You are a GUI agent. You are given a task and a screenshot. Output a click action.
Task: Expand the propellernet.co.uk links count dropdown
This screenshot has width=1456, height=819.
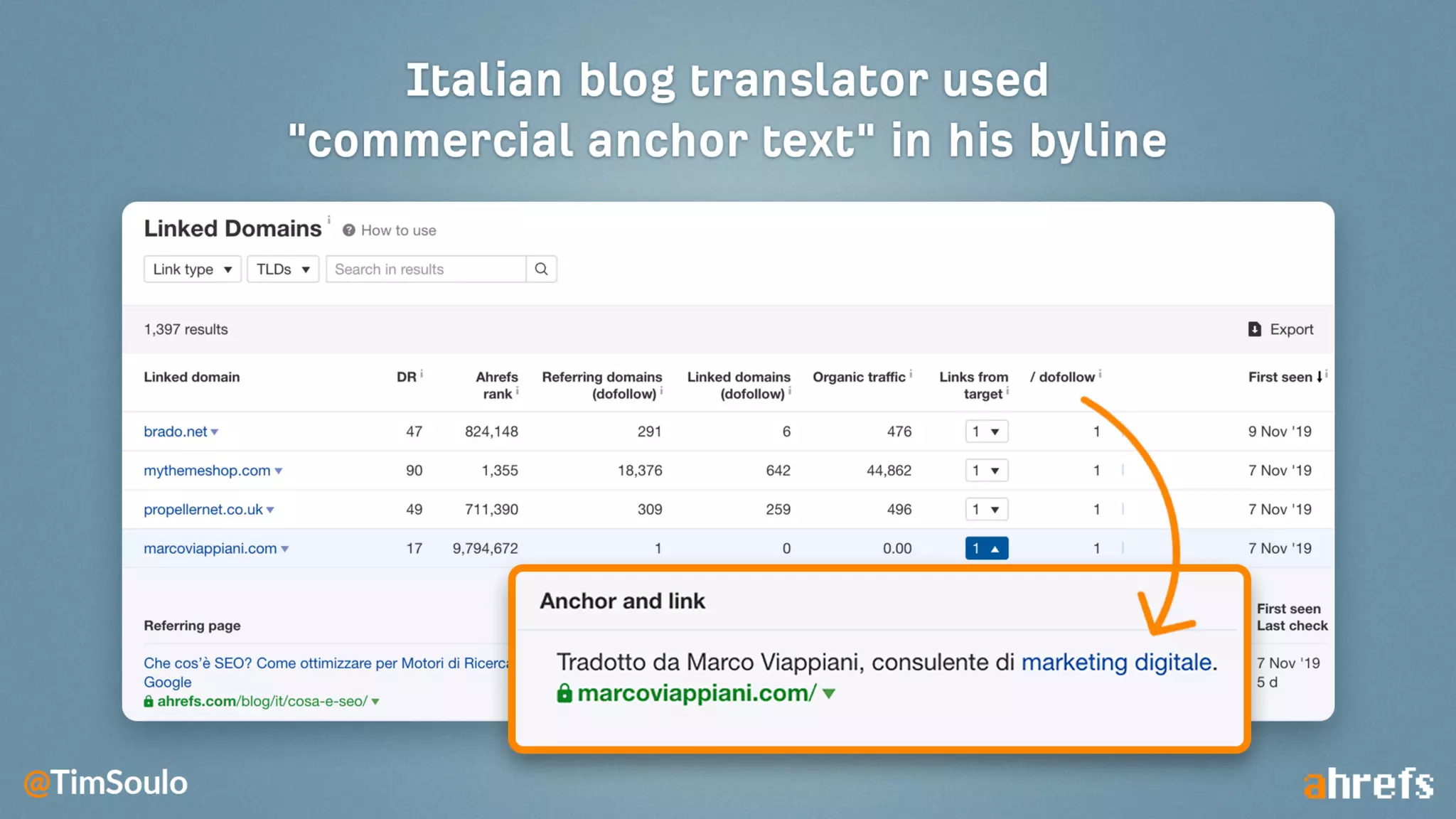click(986, 509)
